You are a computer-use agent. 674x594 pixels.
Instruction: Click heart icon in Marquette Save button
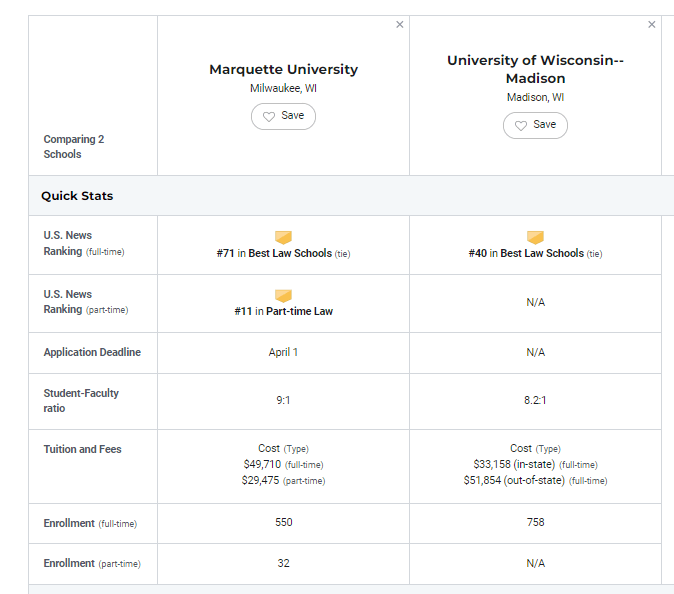269,116
